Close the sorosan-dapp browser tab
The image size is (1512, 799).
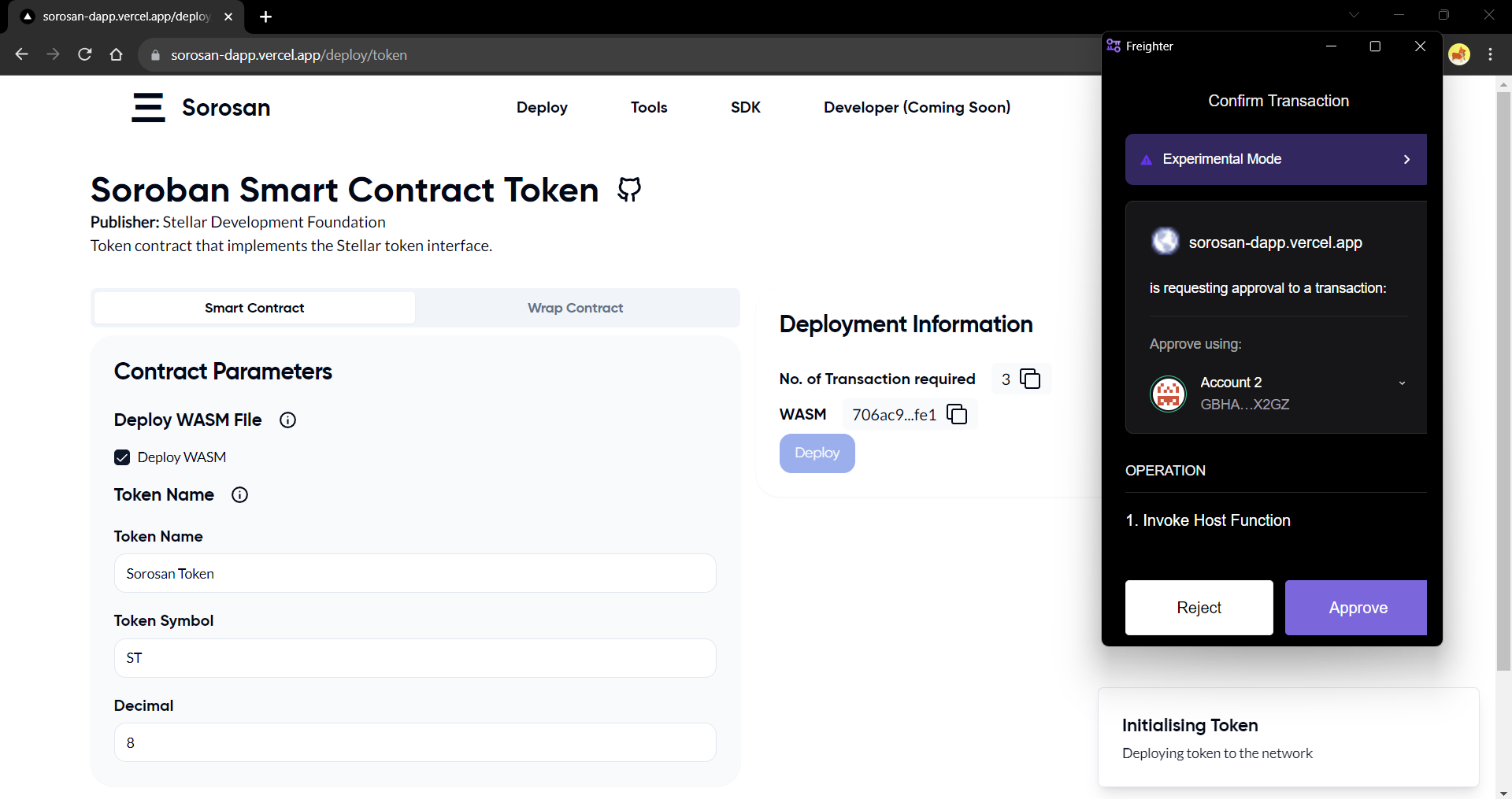click(228, 17)
